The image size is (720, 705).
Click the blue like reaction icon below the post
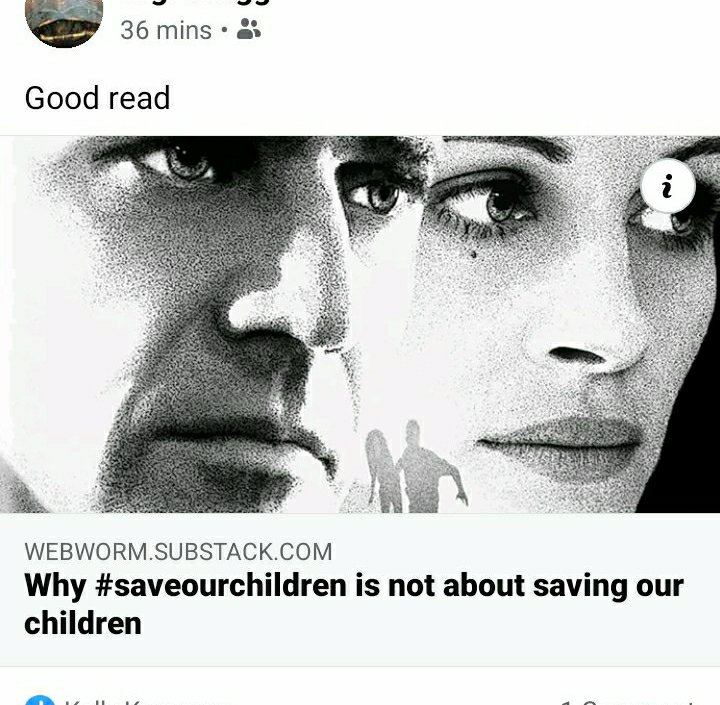tap(40, 700)
